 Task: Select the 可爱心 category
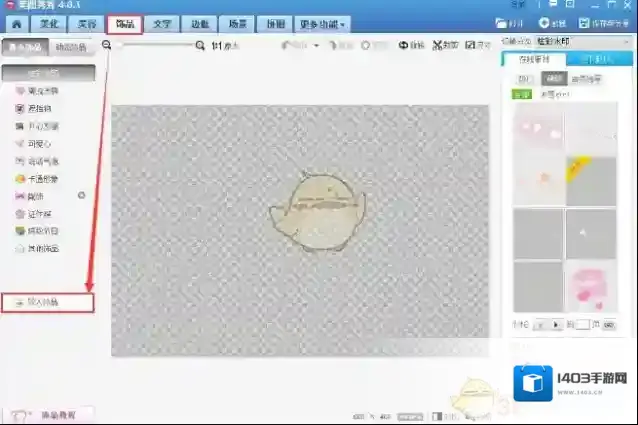[33, 144]
